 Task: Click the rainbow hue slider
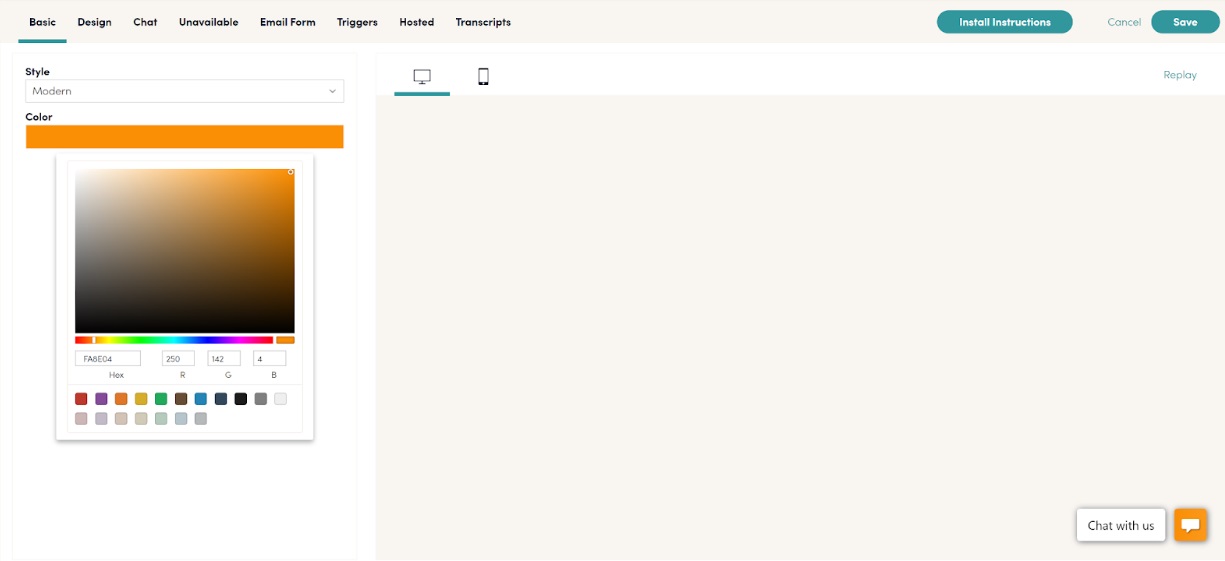174,340
